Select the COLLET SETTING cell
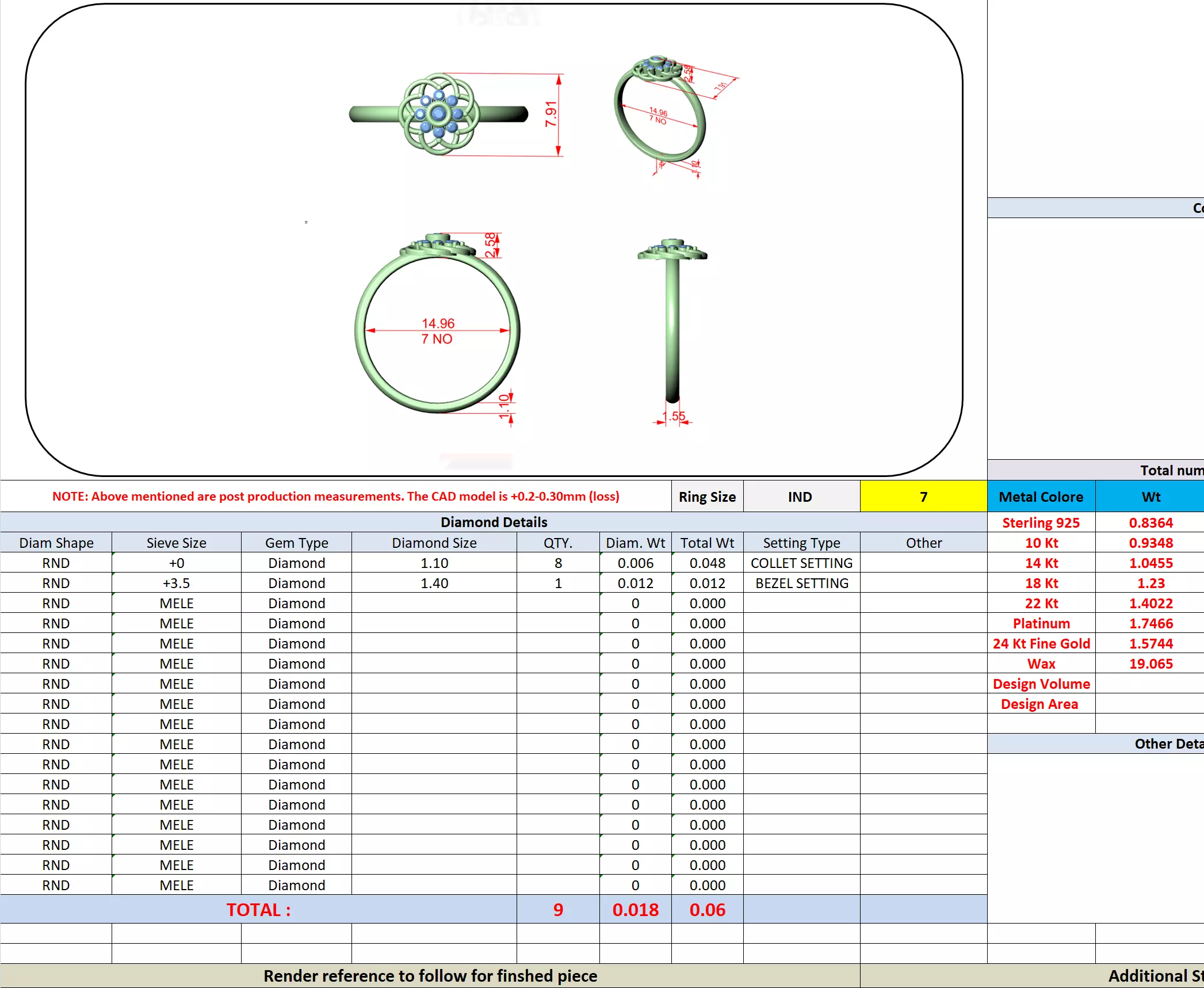Viewport: 1204px width, 988px height. (801, 563)
